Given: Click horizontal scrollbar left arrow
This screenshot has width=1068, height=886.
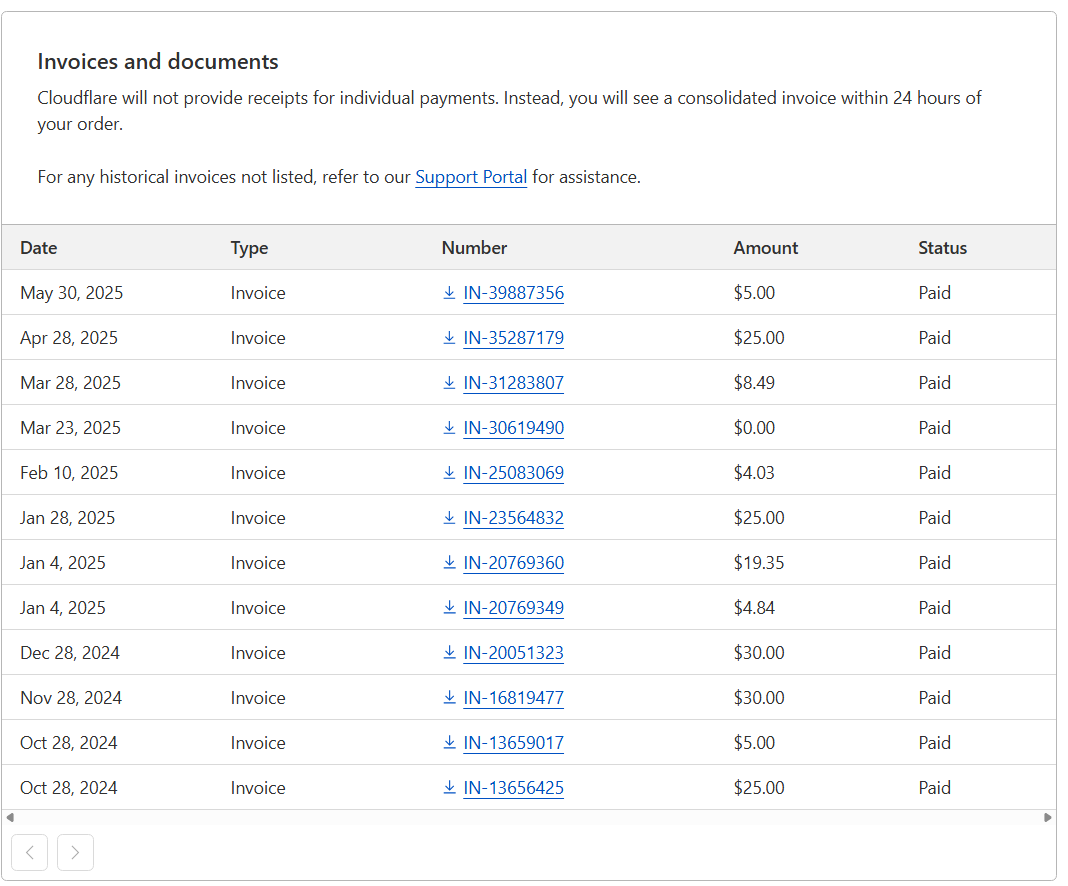Looking at the screenshot, I should tap(10, 817).
